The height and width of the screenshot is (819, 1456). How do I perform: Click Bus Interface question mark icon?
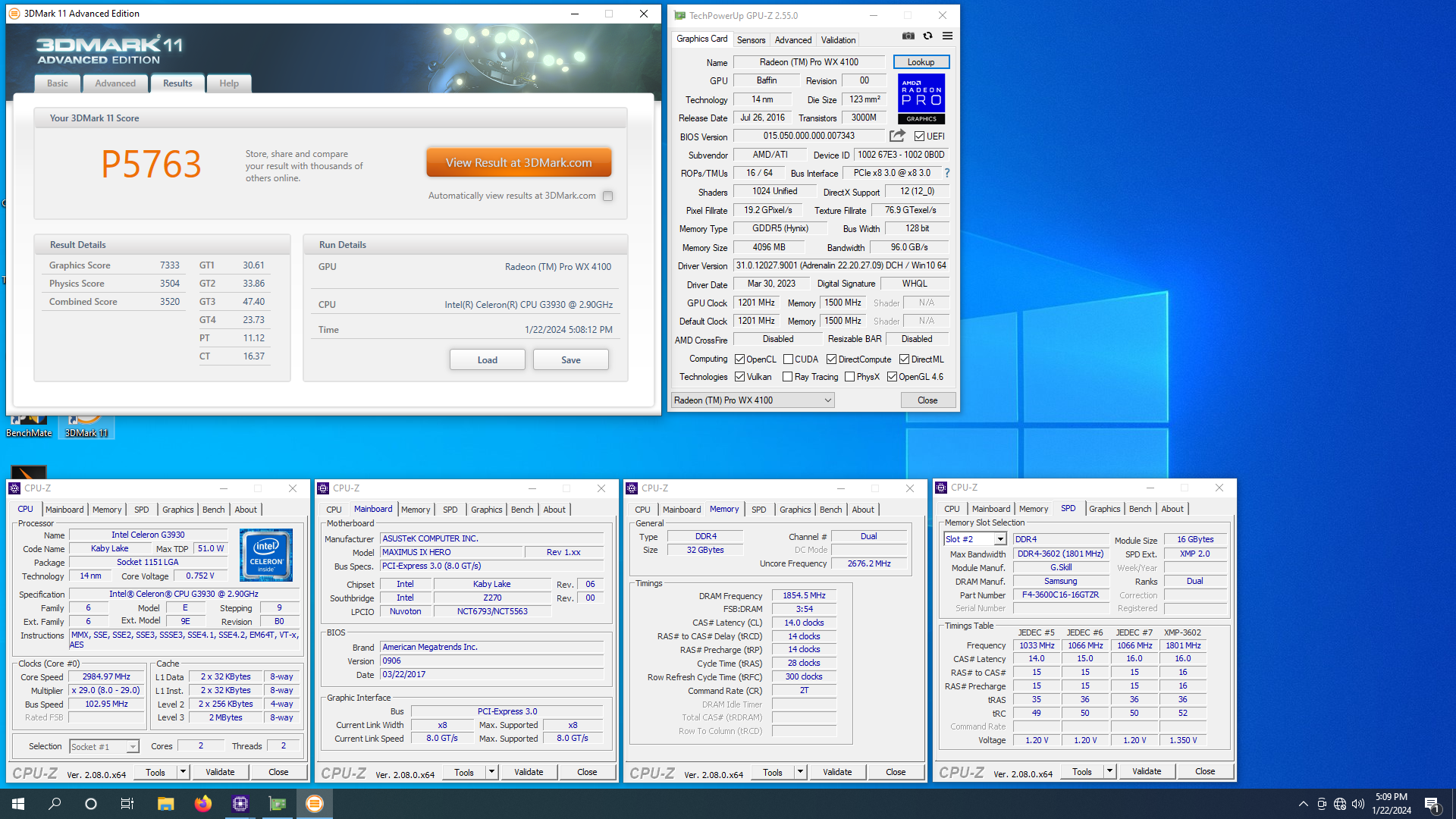pos(946,173)
